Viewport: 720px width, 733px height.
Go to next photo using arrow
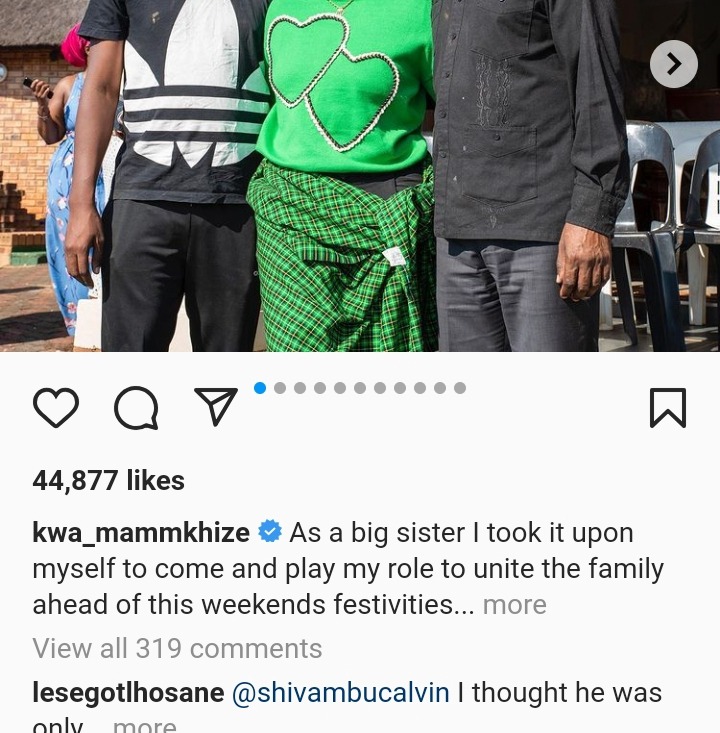[x=674, y=64]
